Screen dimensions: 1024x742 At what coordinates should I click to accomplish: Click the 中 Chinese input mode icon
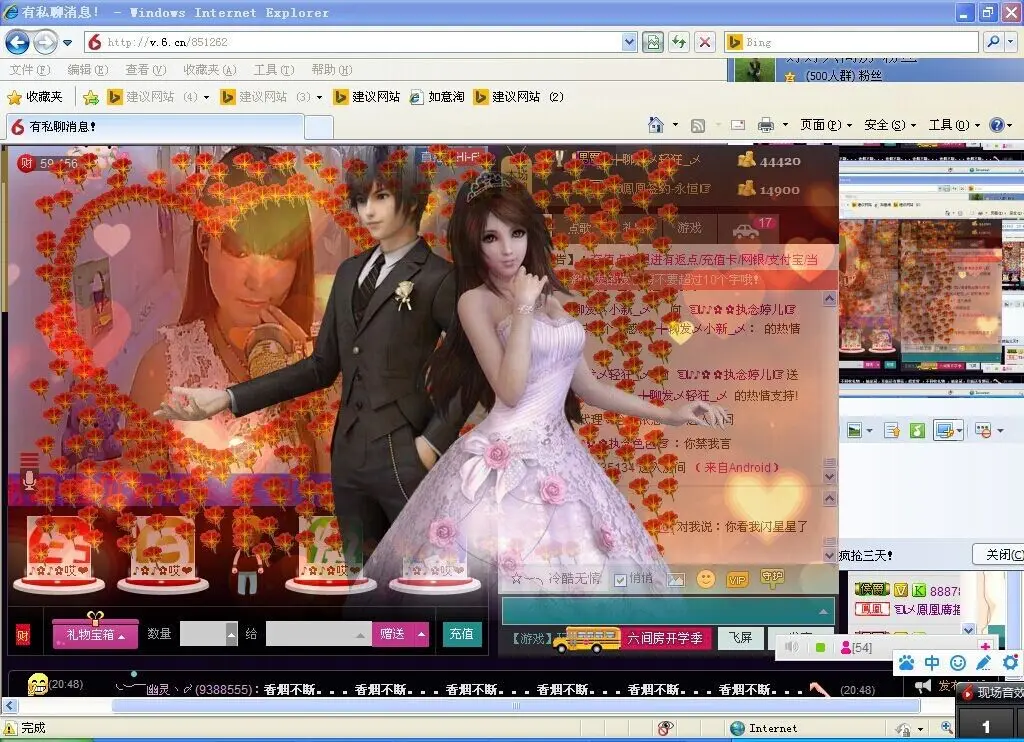[932, 664]
